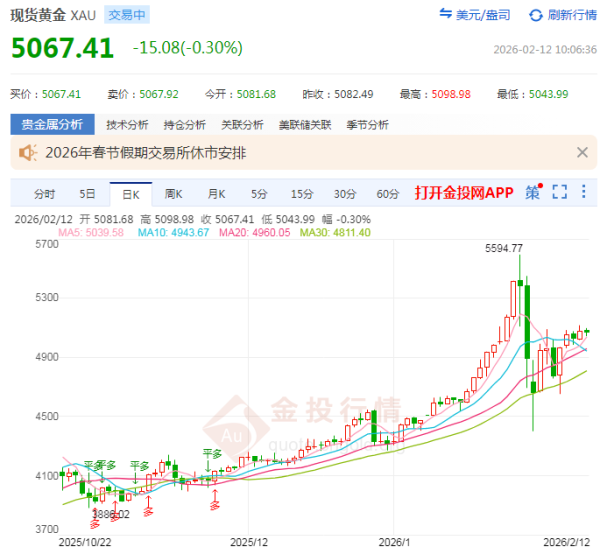Close the 春节假期 notice banner
Image resolution: width=600 pixels, height=547 pixels.
pyautogui.click(x=582, y=152)
